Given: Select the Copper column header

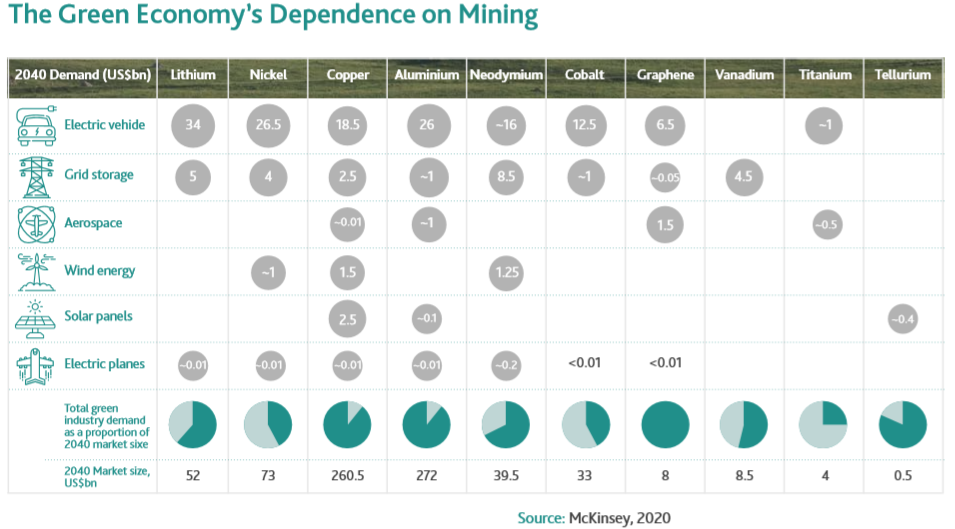Looking at the screenshot, I should [348, 75].
